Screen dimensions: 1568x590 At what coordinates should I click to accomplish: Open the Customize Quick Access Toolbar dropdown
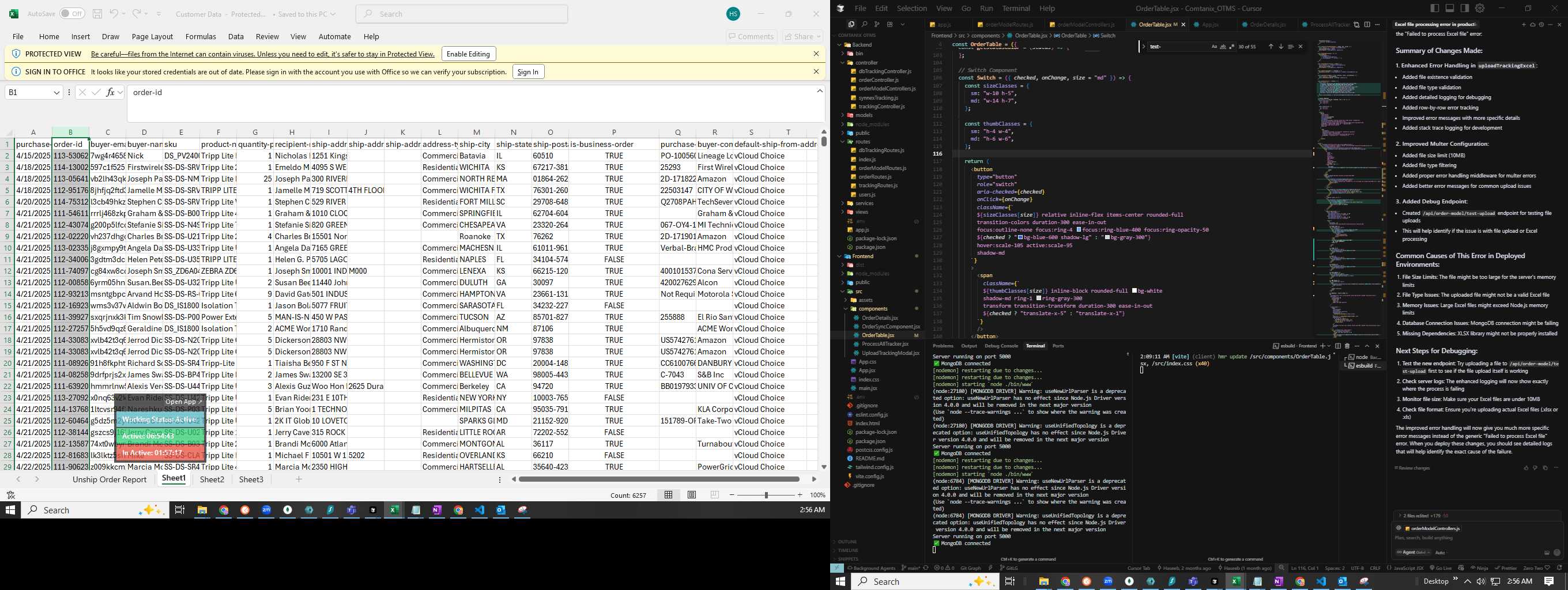pyautogui.click(x=159, y=13)
